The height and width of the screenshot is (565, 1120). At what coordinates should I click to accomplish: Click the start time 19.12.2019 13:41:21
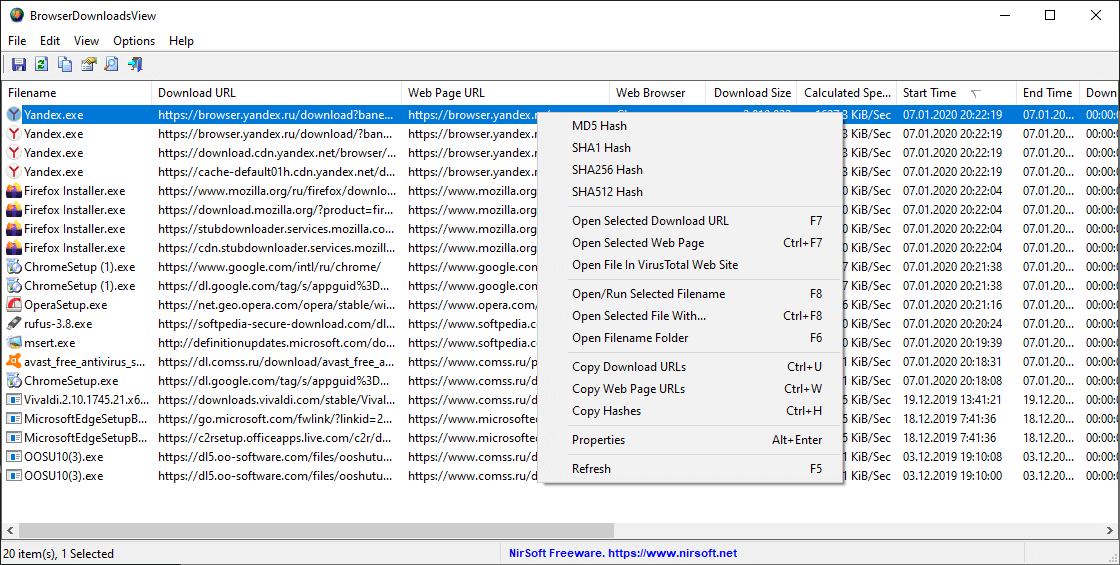[952, 400]
